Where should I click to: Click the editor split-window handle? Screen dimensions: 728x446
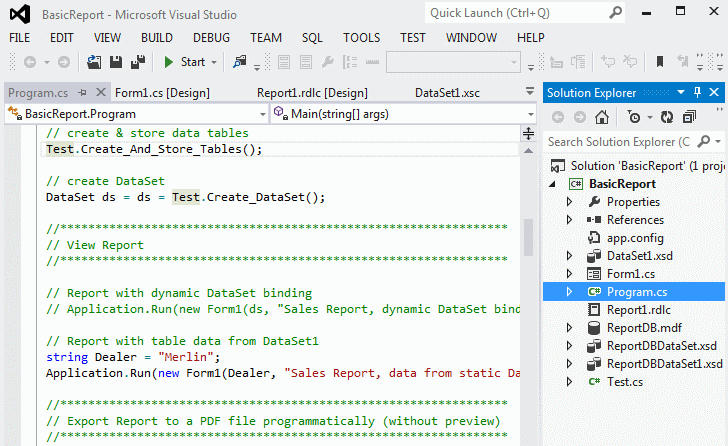click(528, 134)
